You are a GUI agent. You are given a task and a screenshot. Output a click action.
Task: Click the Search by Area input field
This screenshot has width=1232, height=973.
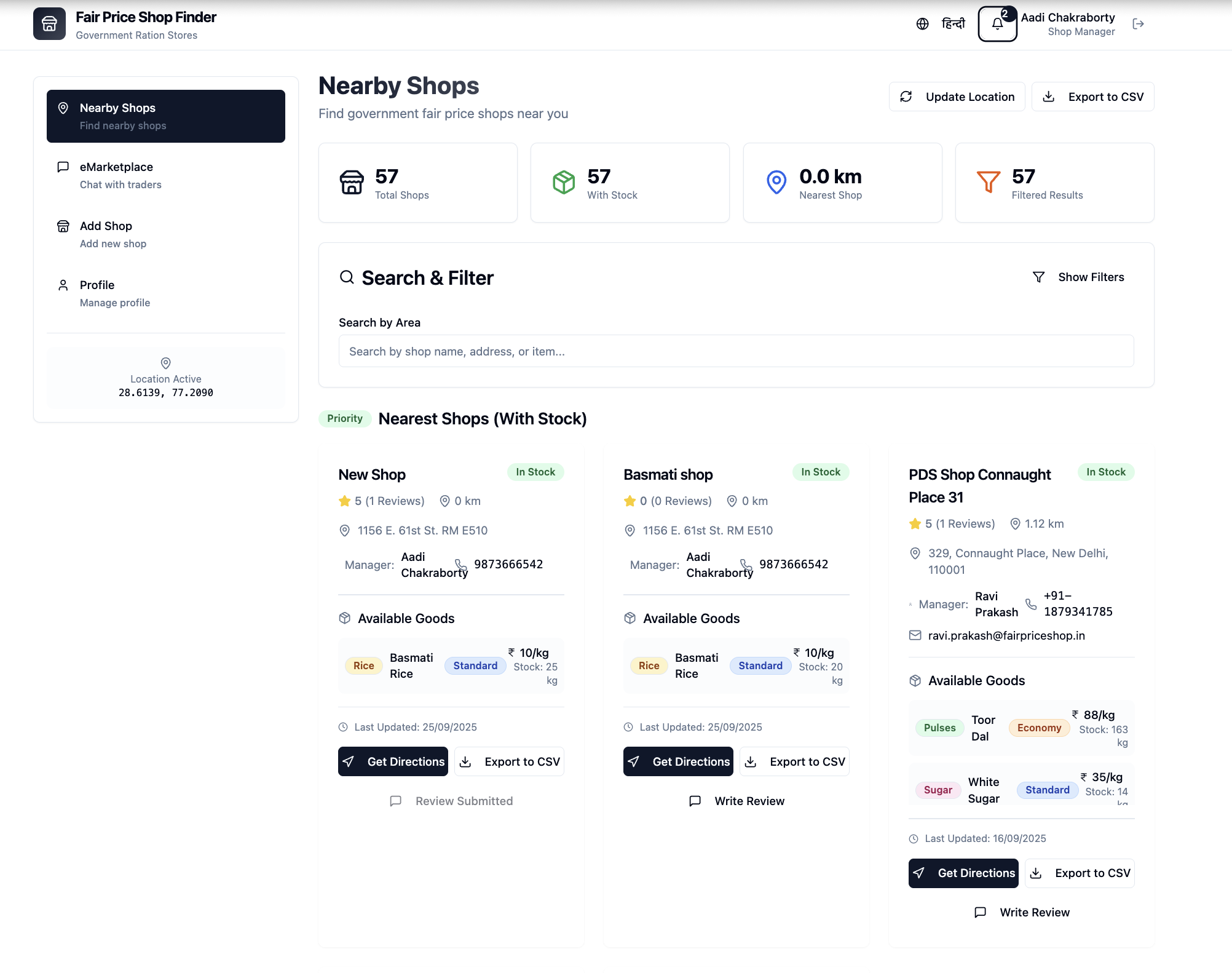pyautogui.click(x=736, y=351)
